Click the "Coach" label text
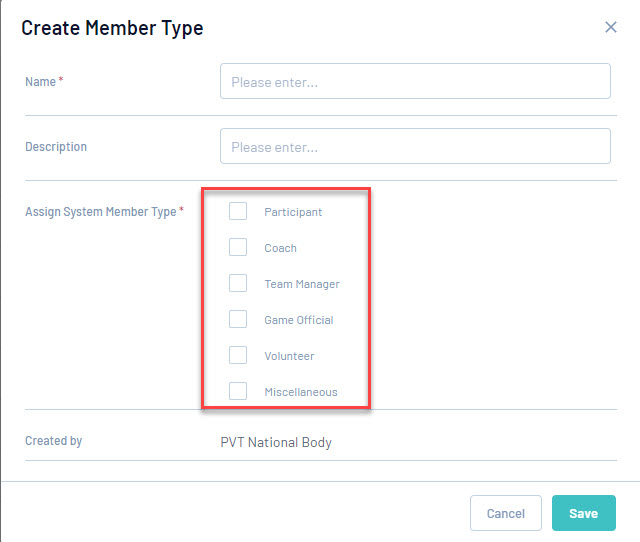Viewport: 640px width, 542px height. point(280,248)
